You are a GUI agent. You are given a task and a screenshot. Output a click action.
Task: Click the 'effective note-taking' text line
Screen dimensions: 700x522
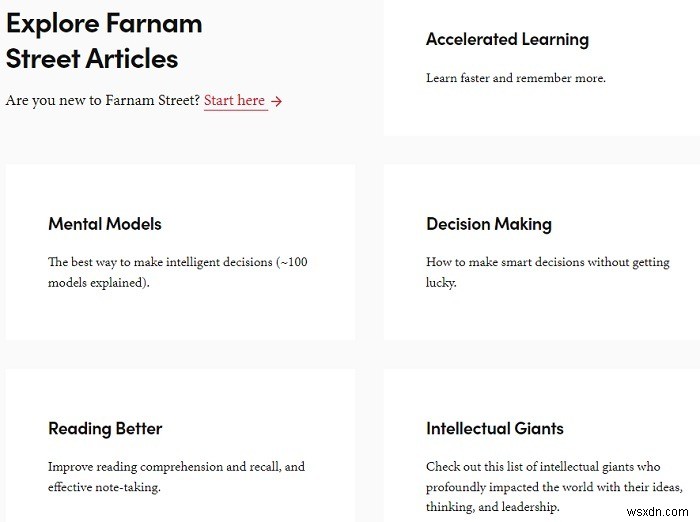click(x=104, y=487)
